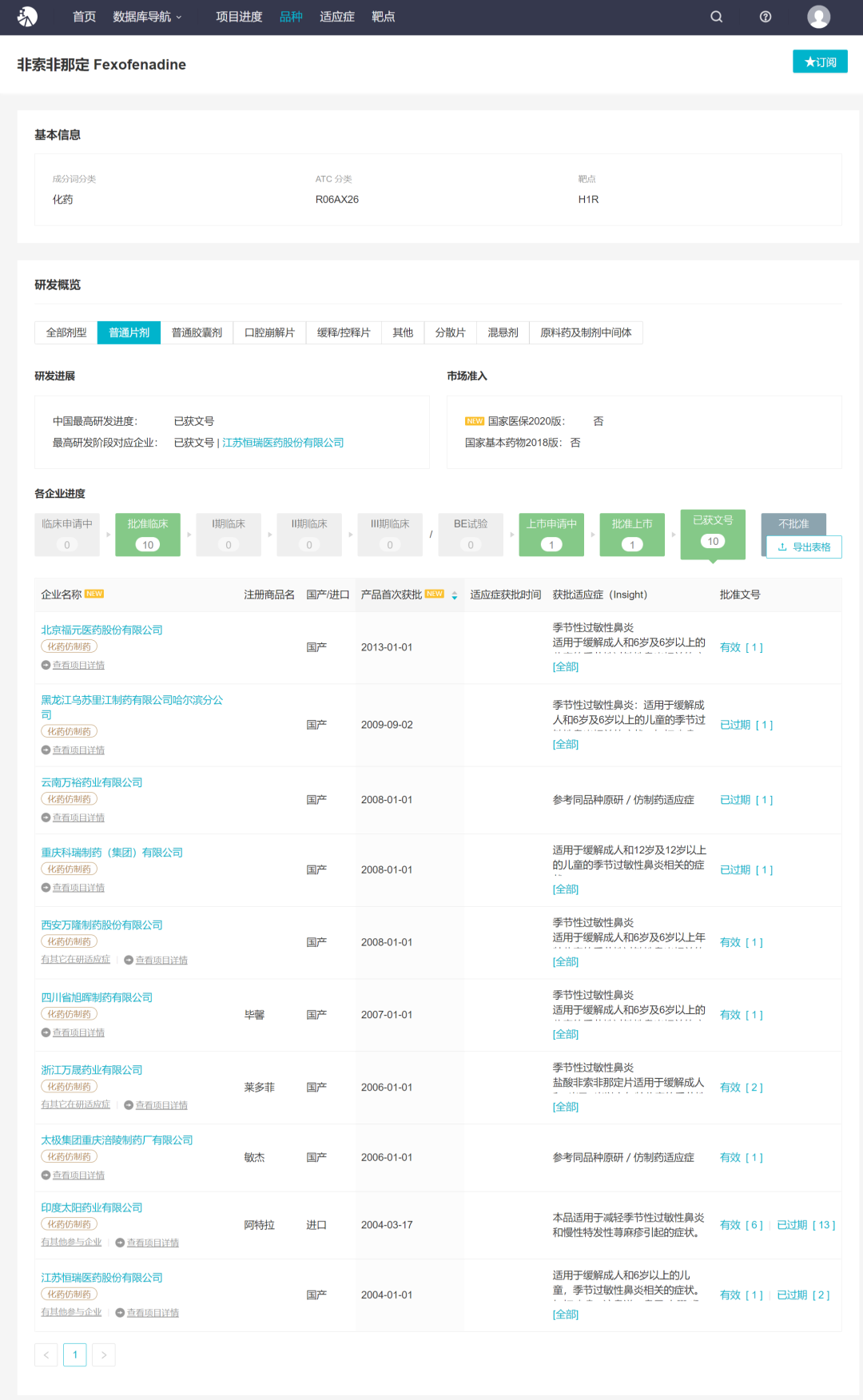Screen dimensions: 863x1400
Task: Expand the 数据库导航 dropdown menu
Action: coord(148,17)
